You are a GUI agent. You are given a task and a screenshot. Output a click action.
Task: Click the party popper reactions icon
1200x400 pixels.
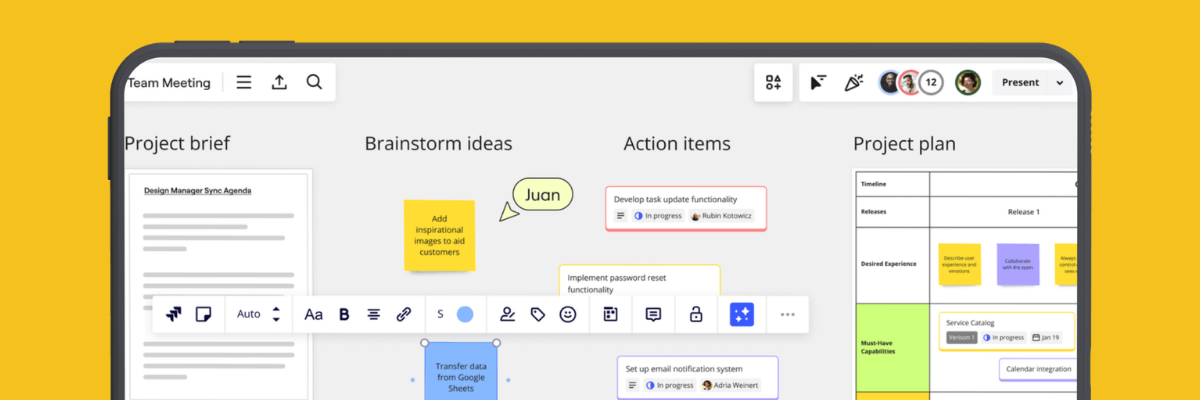(x=853, y=83)
